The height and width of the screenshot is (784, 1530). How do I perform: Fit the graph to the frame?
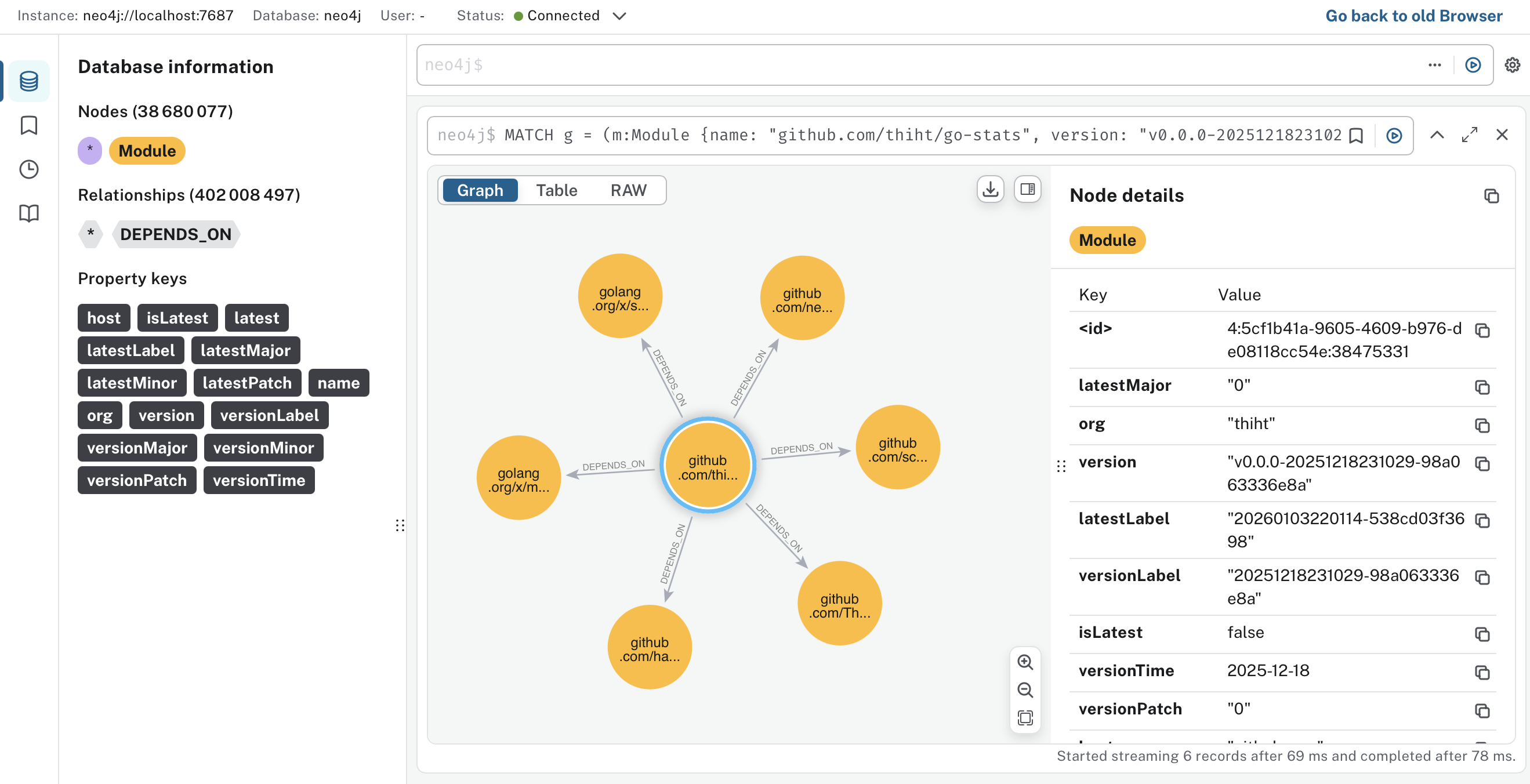[1025, 718]
